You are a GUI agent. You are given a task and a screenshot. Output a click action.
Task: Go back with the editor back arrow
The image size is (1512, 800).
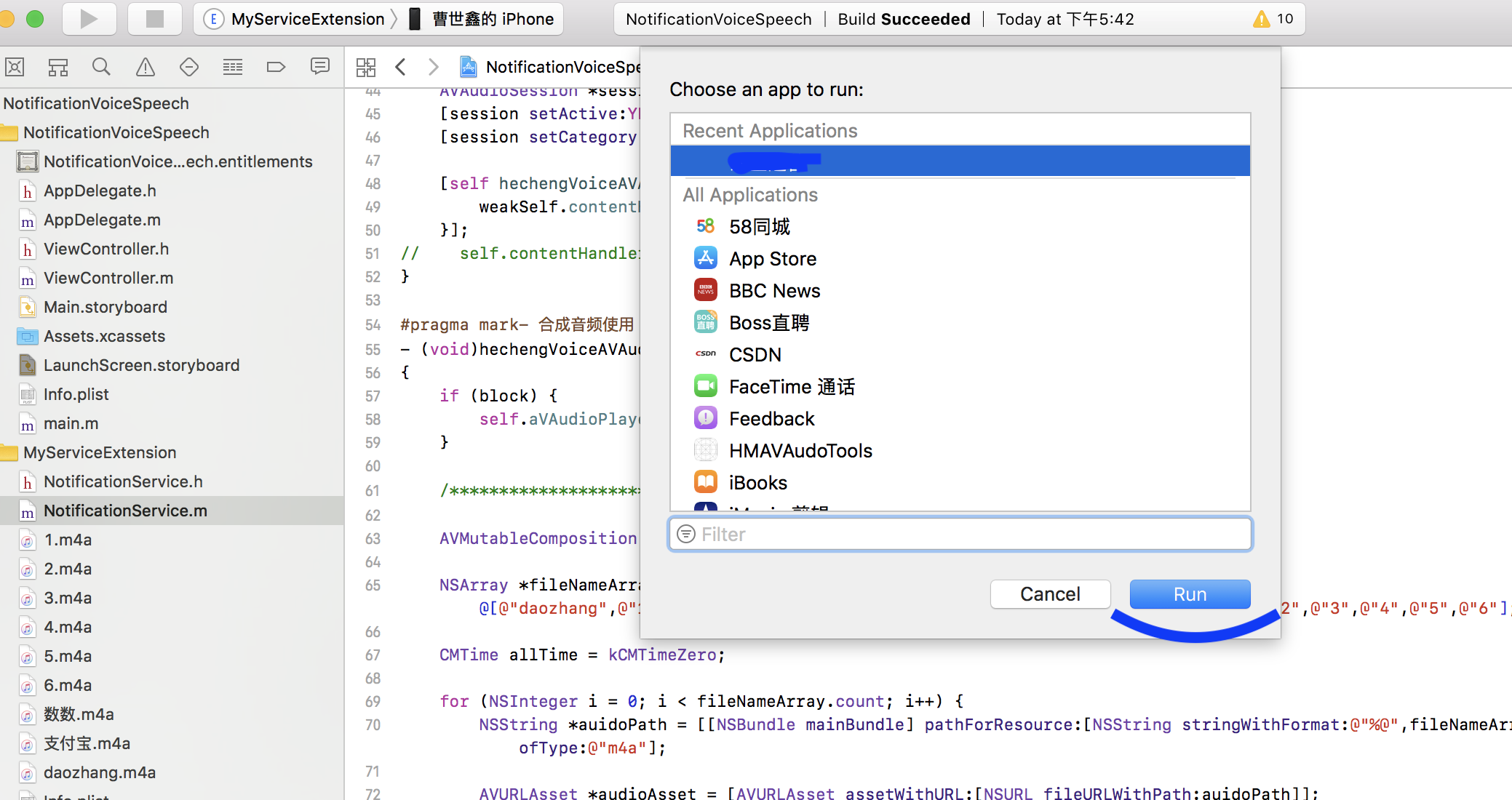click(400, 68)
